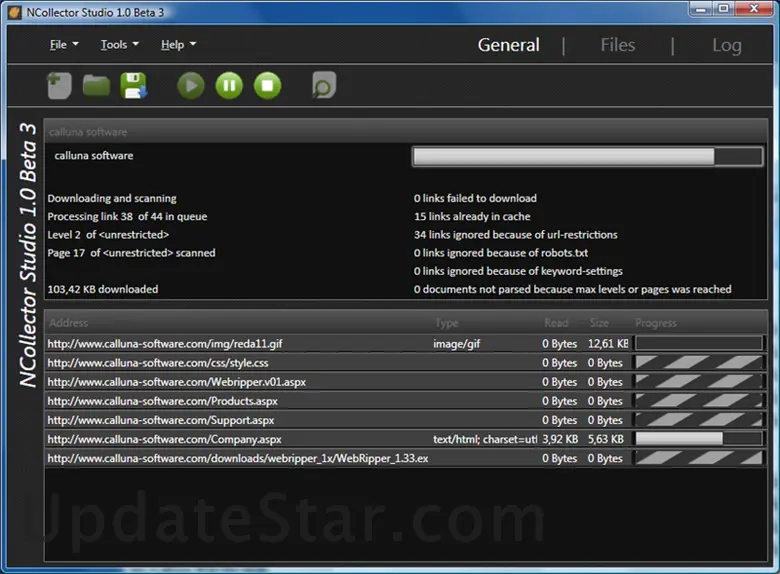Click the striped progress bar for Products.aspx
The image size is (780, 574).
[699, 400]
